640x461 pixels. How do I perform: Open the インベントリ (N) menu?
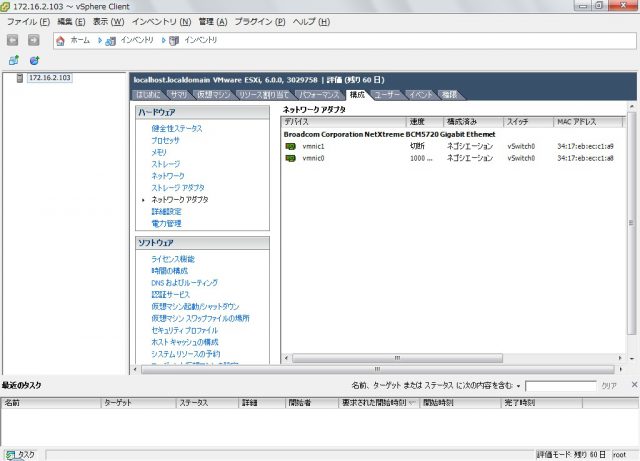pos(162,21)
